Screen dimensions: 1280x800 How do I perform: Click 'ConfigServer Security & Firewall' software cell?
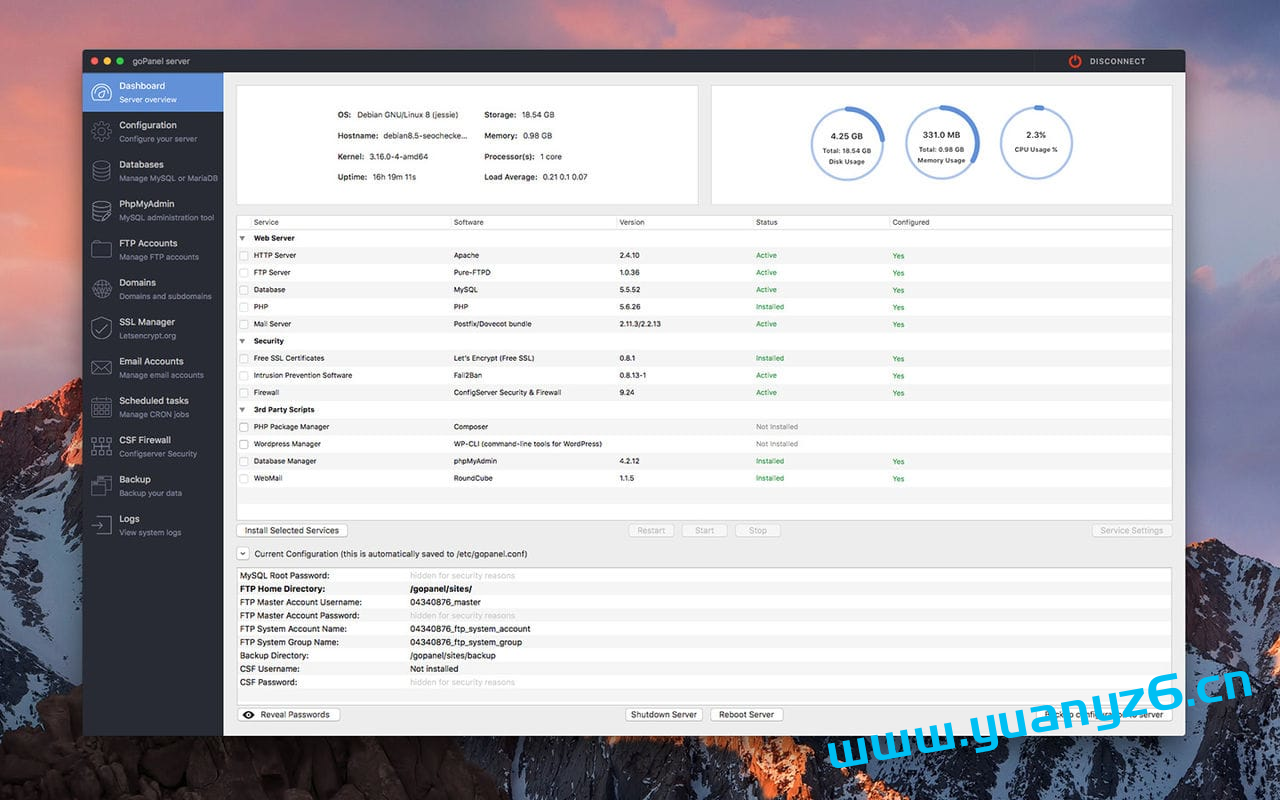(507, 393)
